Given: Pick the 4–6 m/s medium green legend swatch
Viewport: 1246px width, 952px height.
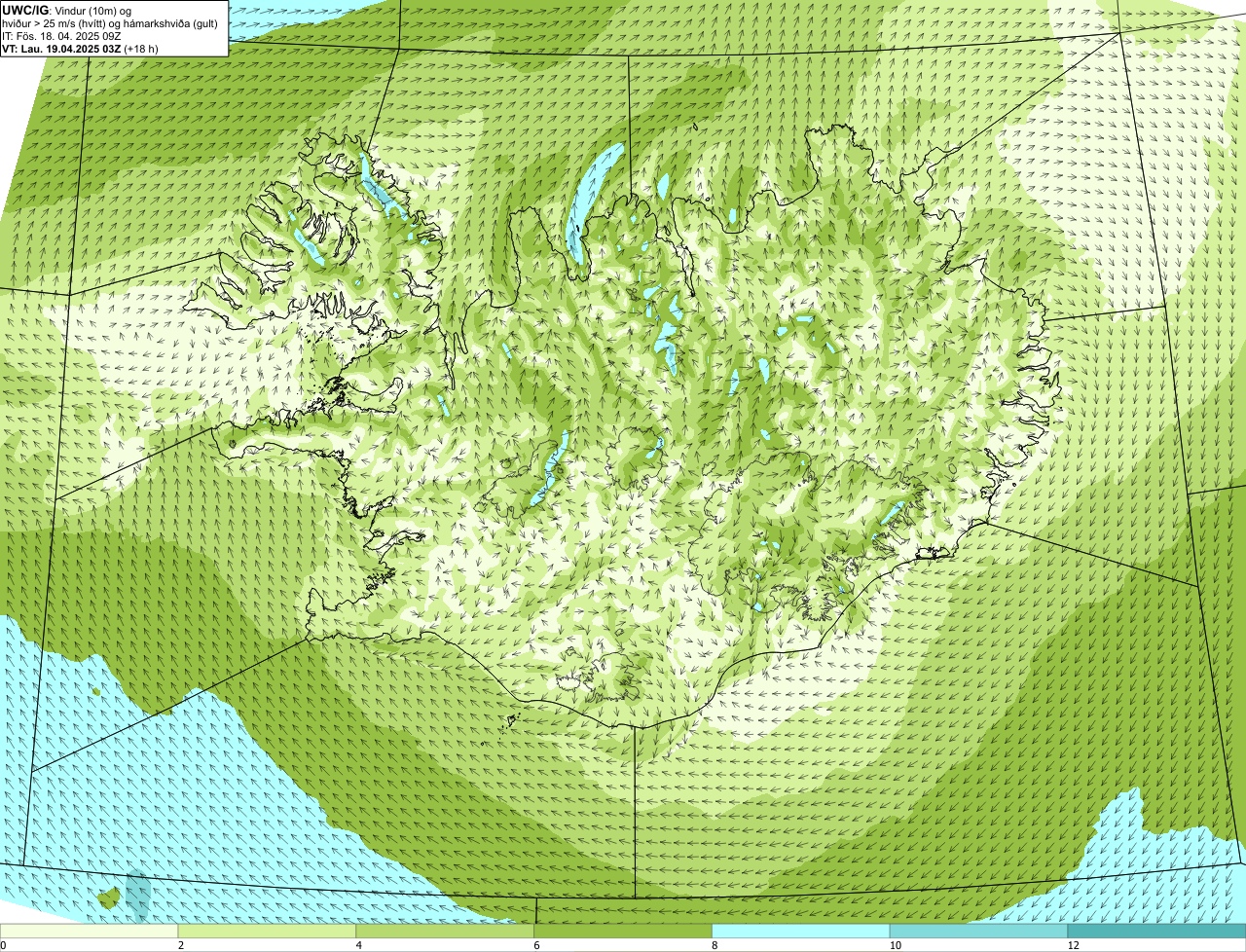Looking at the screenshot, I should (x=446, y=931).
